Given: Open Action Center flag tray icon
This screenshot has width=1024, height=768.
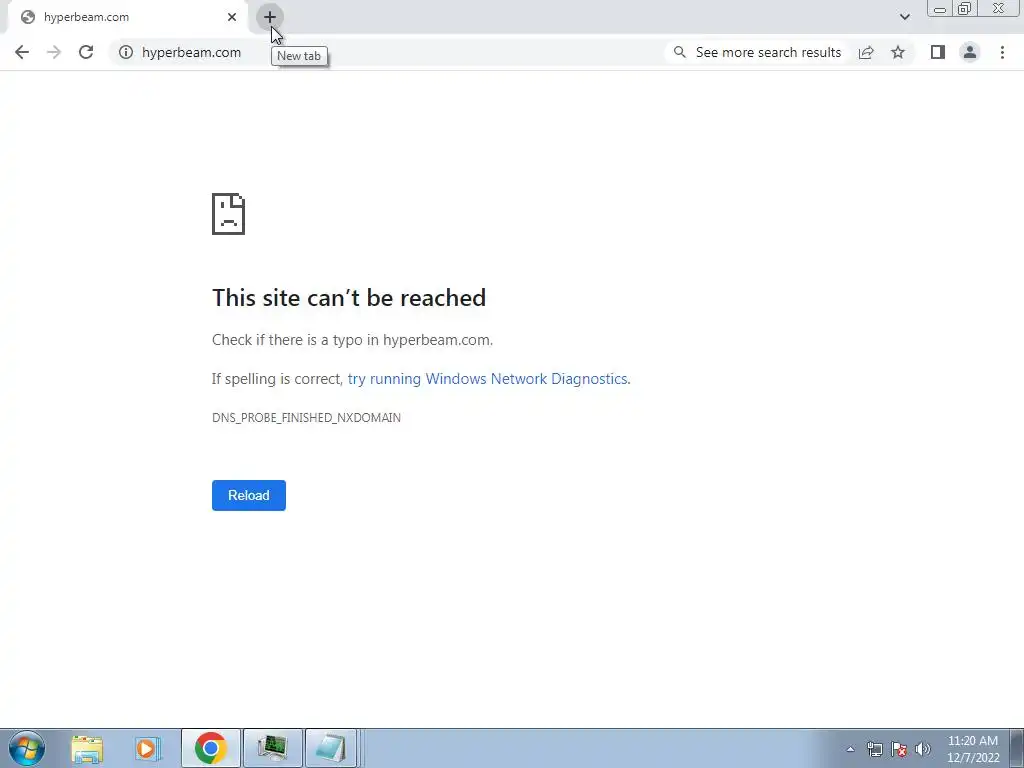Looking at the screenshot, I should (899, 749).
